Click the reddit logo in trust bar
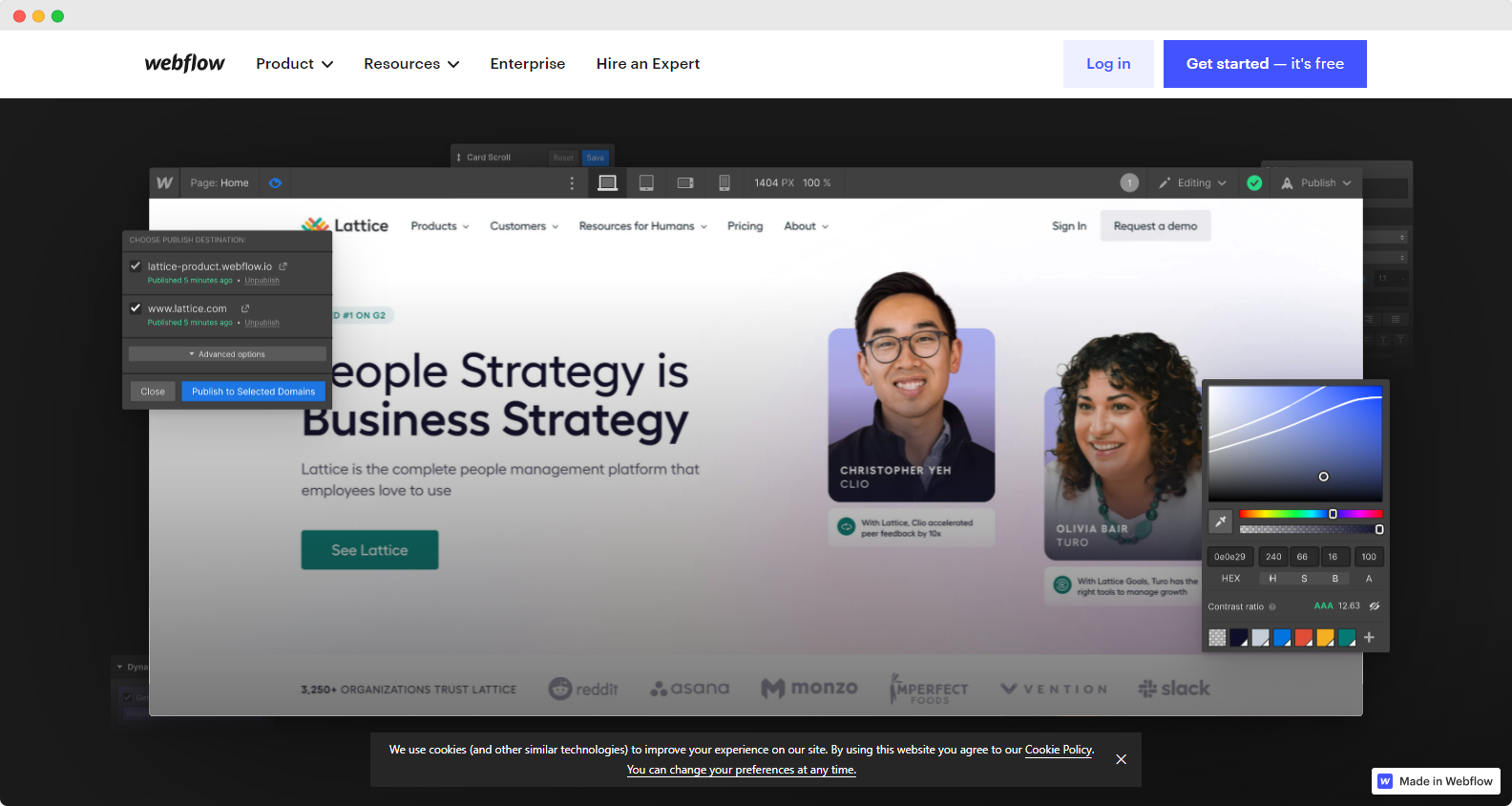 pyautogui.click(x=583, y=689)
